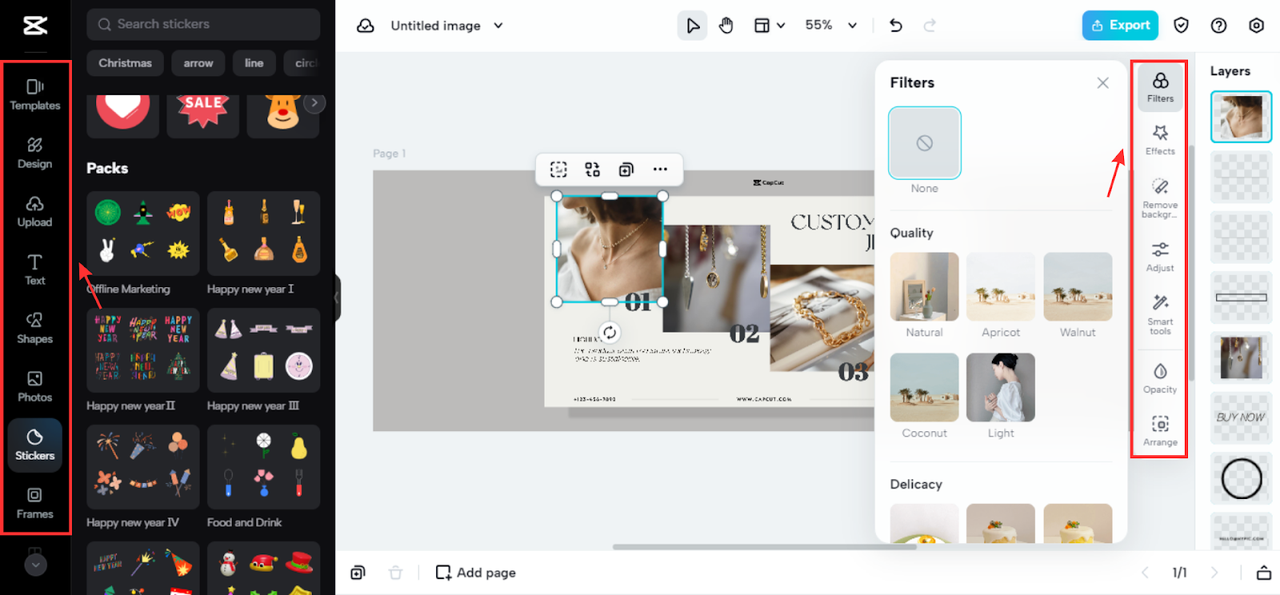The height and width of the screenshot is (595, 1280).
Task: Undo the last action
Action: click(896, 25)
